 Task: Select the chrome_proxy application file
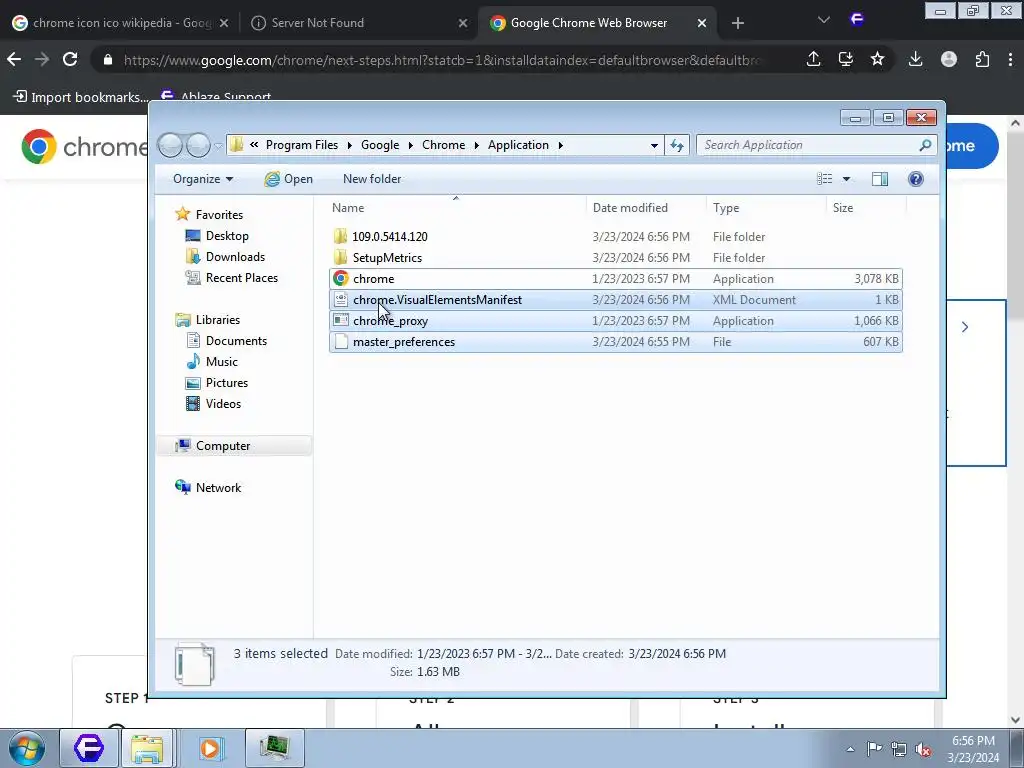click(616, 321)
